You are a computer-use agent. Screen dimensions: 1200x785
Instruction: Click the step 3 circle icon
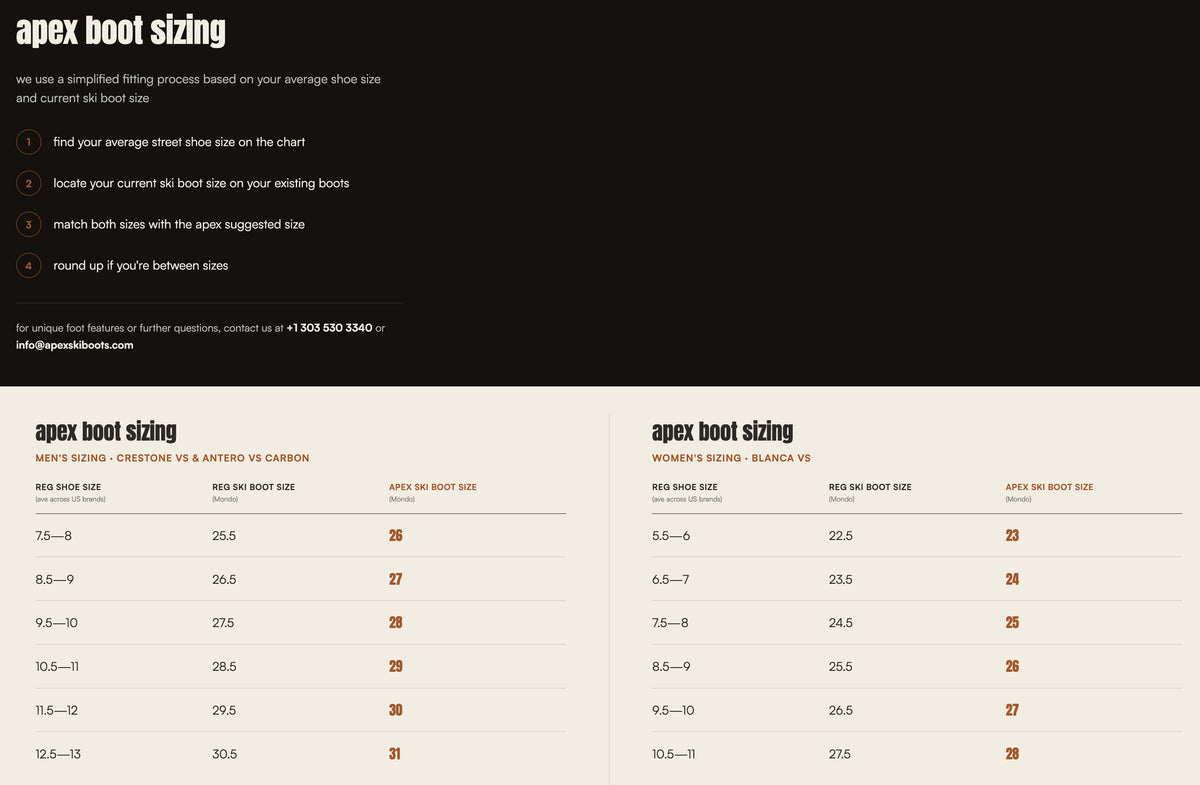(29, 224)
